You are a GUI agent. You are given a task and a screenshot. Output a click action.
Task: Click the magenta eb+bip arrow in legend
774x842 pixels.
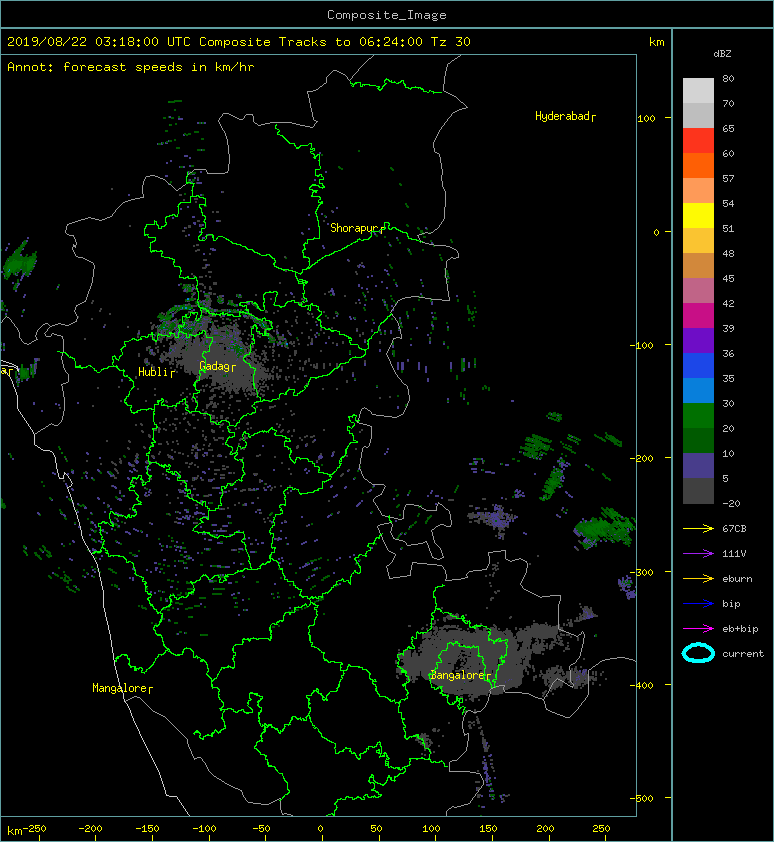pyautogui.click(x=698, y=629)
